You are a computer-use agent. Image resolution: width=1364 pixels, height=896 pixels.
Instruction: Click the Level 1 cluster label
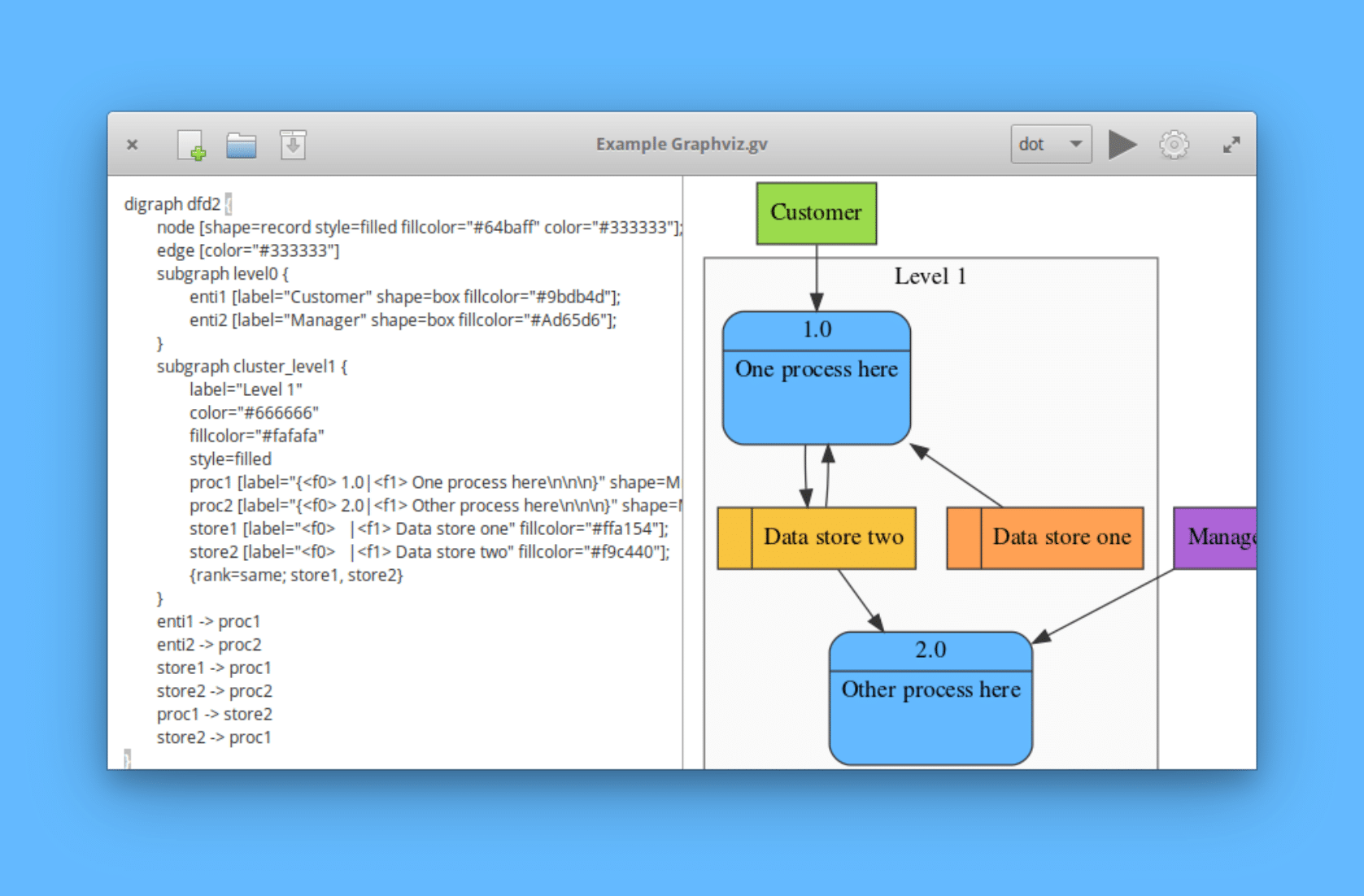click(x=930, y=276)
